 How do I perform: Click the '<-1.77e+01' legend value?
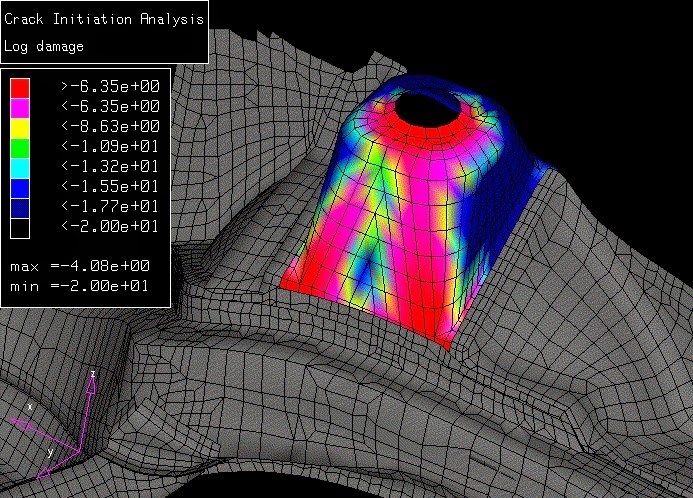[110, 206]
